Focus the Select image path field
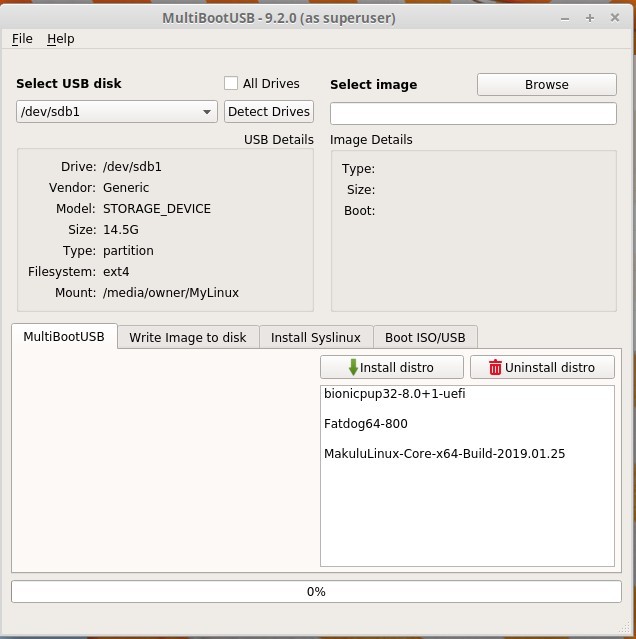 coord(473,113)
